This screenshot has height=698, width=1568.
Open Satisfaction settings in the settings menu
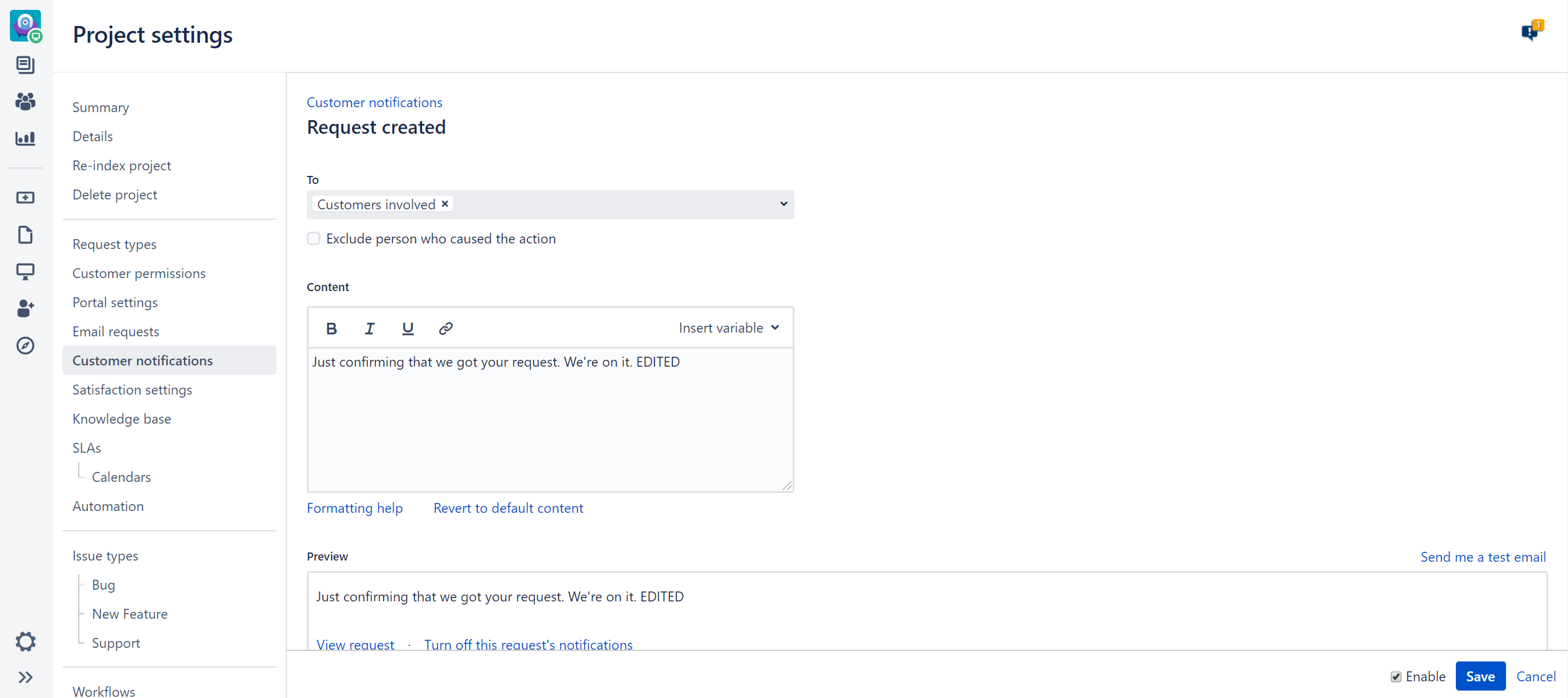[x=132, y=390]
